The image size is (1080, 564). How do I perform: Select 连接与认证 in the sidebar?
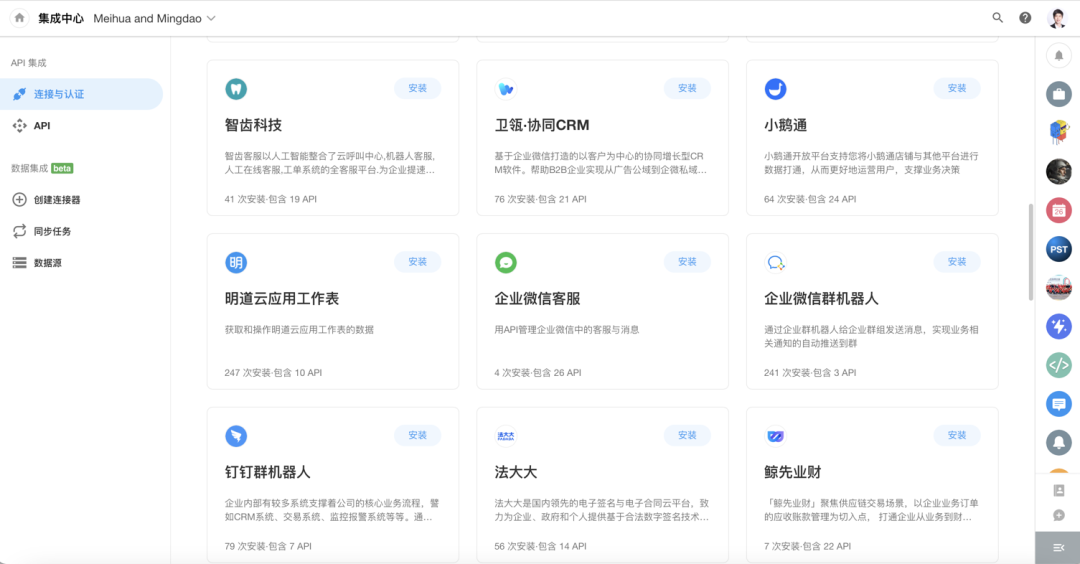81,94
